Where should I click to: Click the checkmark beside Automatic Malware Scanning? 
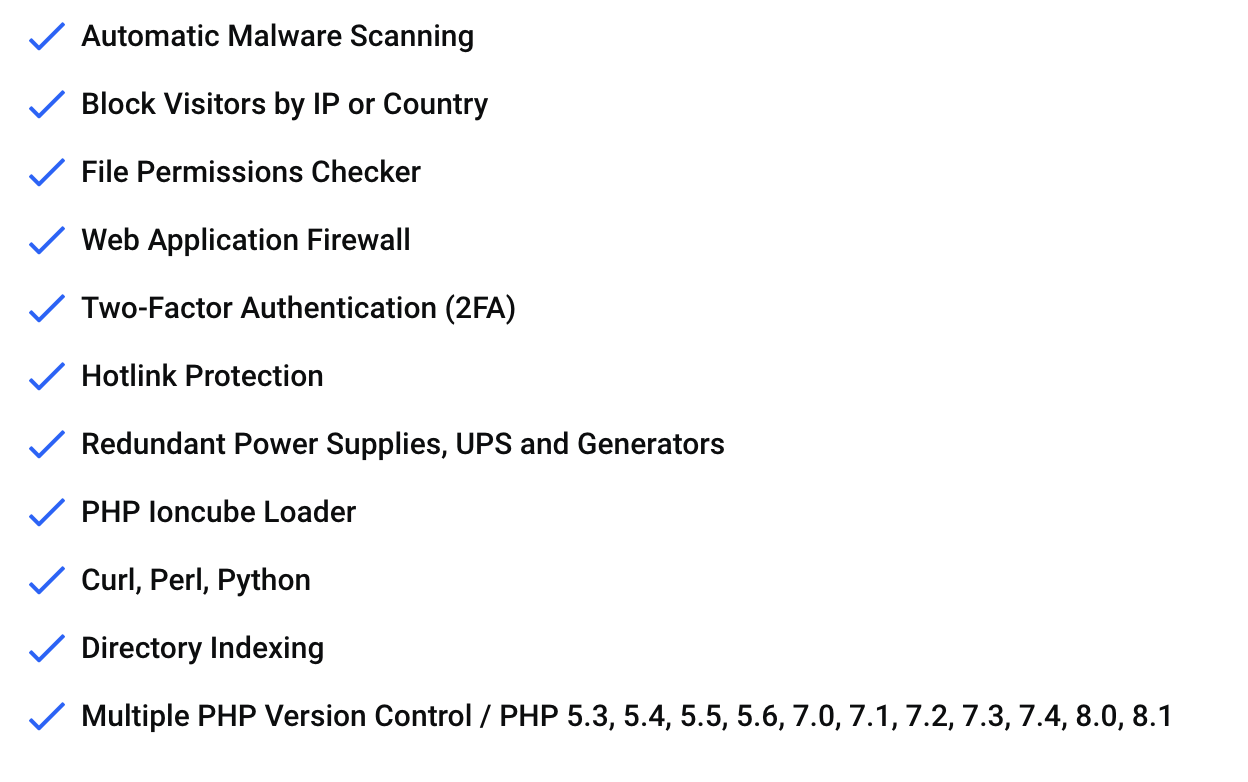click(46, 37)
